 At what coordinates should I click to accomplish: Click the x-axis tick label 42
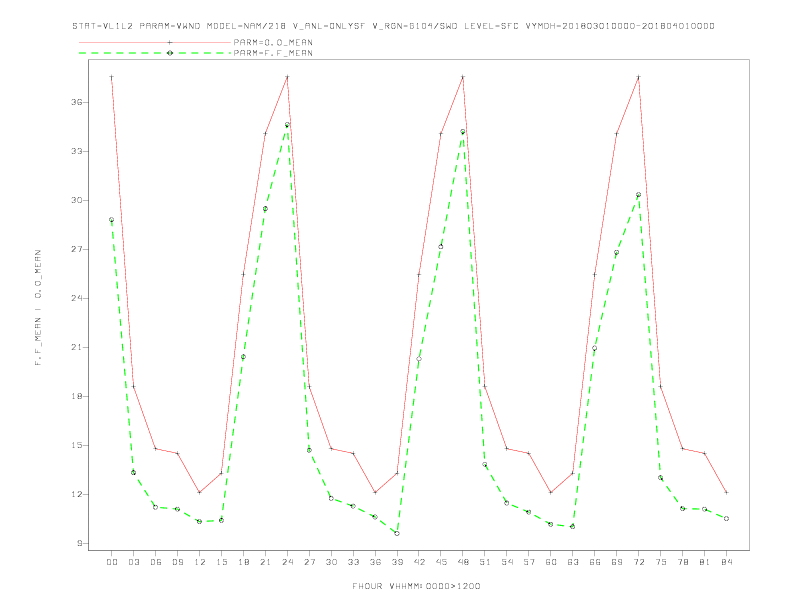coord(419,562)
